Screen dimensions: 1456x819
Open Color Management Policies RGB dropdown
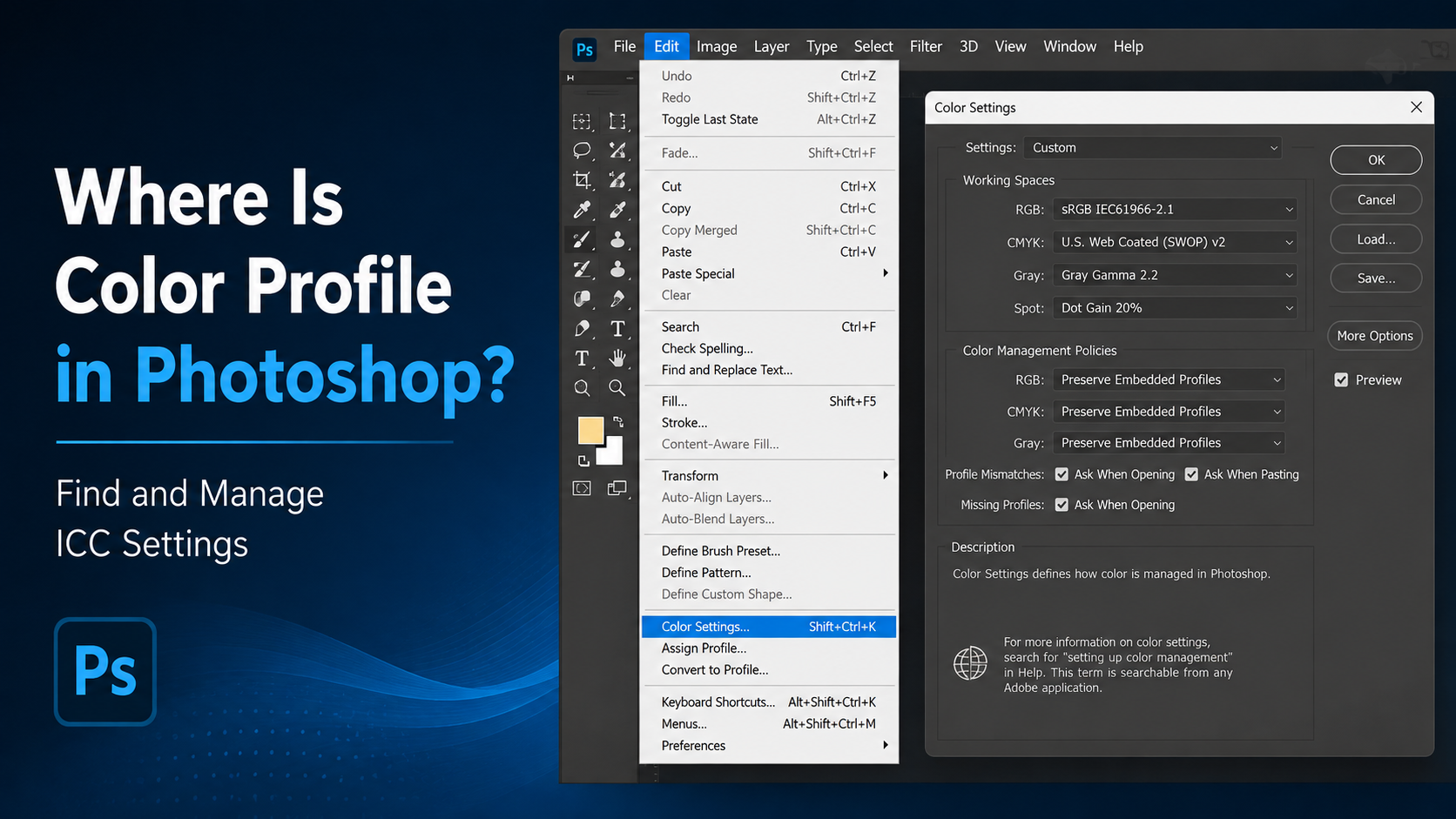click(x=1169, y=379)
